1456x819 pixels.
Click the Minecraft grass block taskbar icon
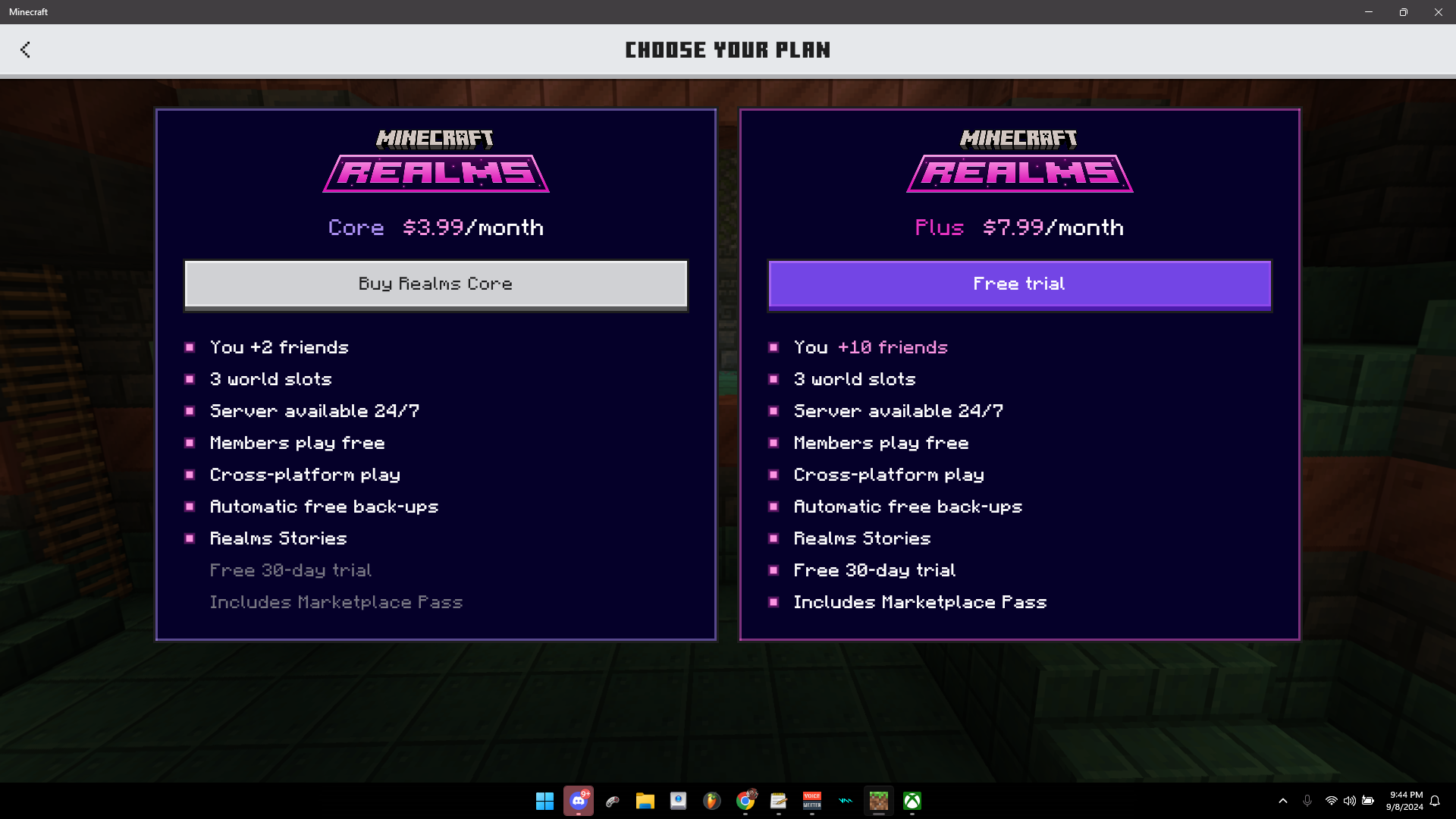tap(878, 801)
